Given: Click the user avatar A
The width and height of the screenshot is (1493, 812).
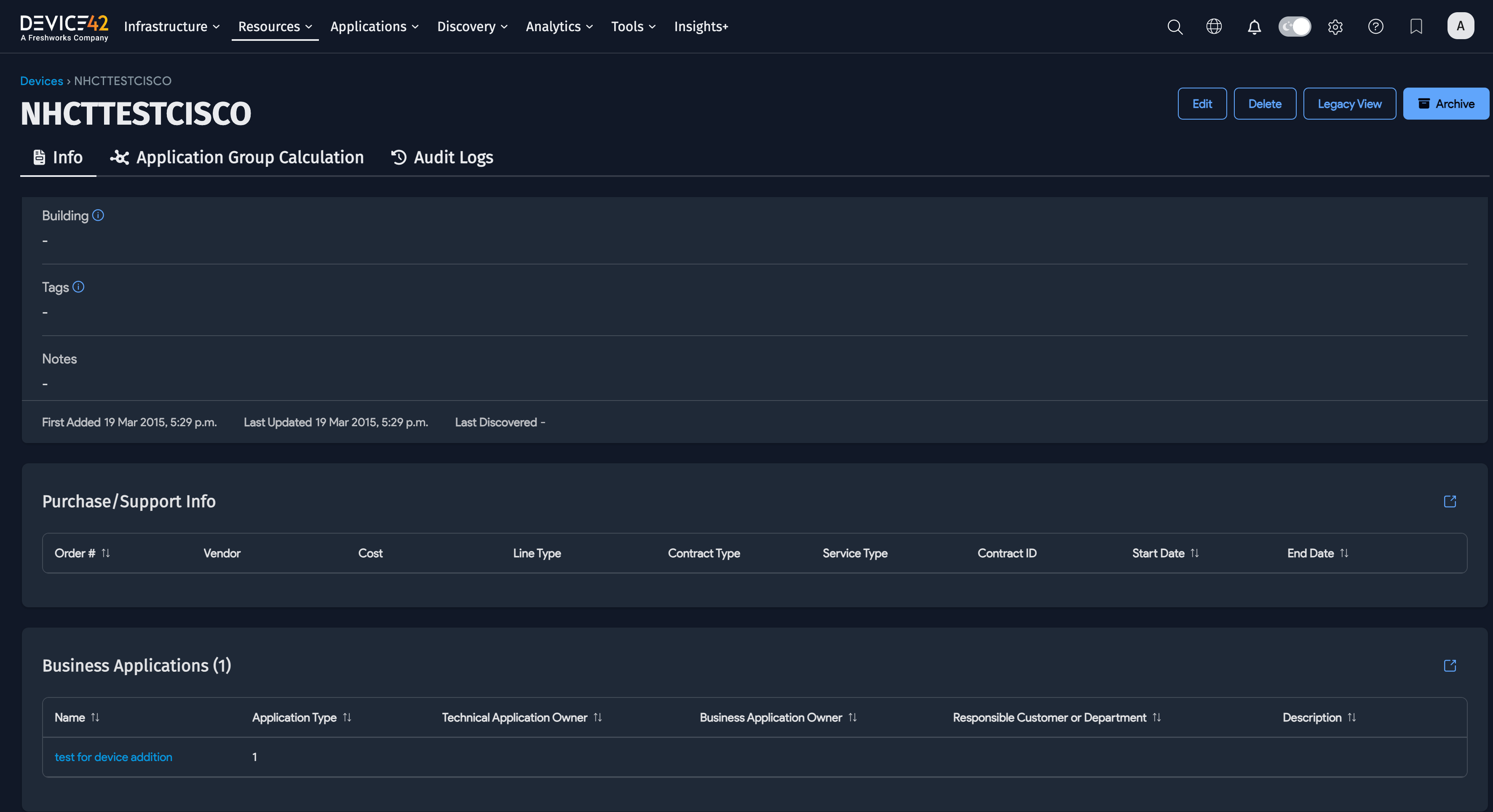Looking at the screenshot, I should [1460, 26].
